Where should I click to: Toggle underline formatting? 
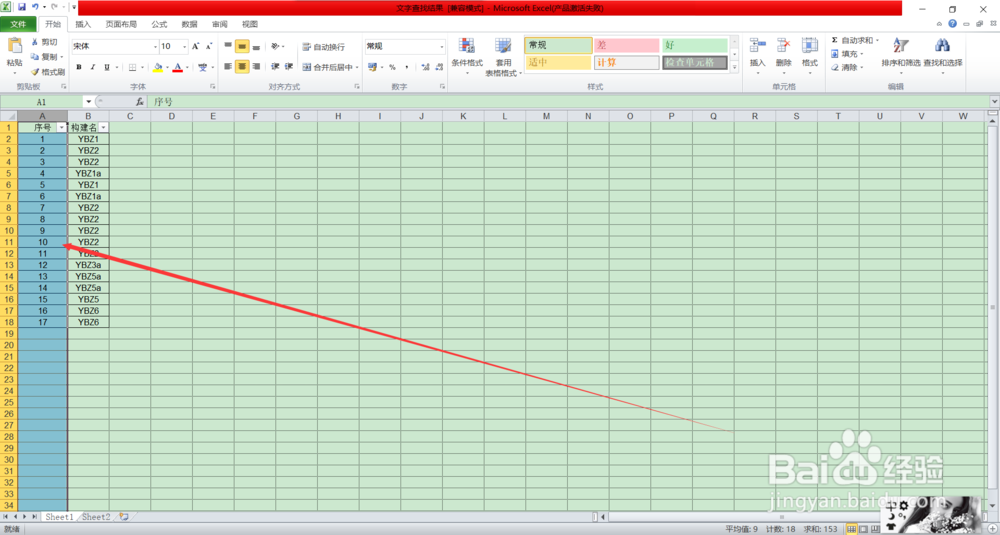click(107, 67)
